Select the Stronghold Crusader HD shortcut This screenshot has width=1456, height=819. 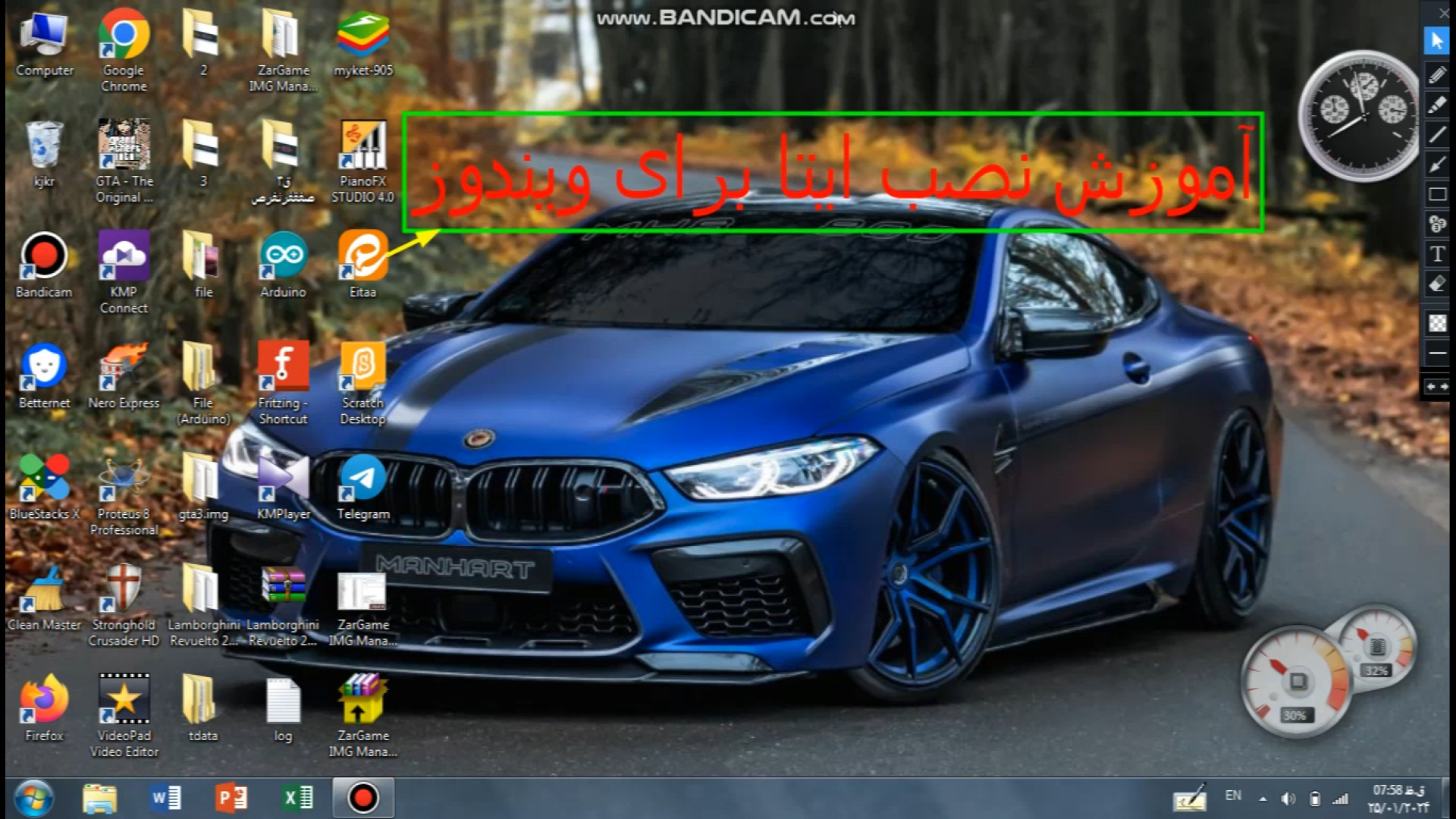[124, 604]
